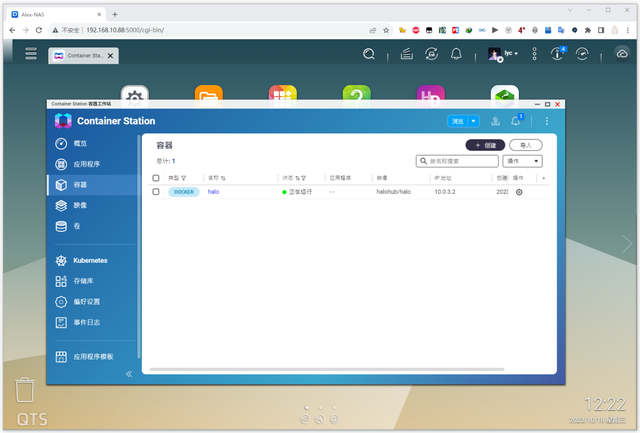640x433 pixels.
Task: Open the QTS notifications bell in top bar
Action: coord(456,54)
